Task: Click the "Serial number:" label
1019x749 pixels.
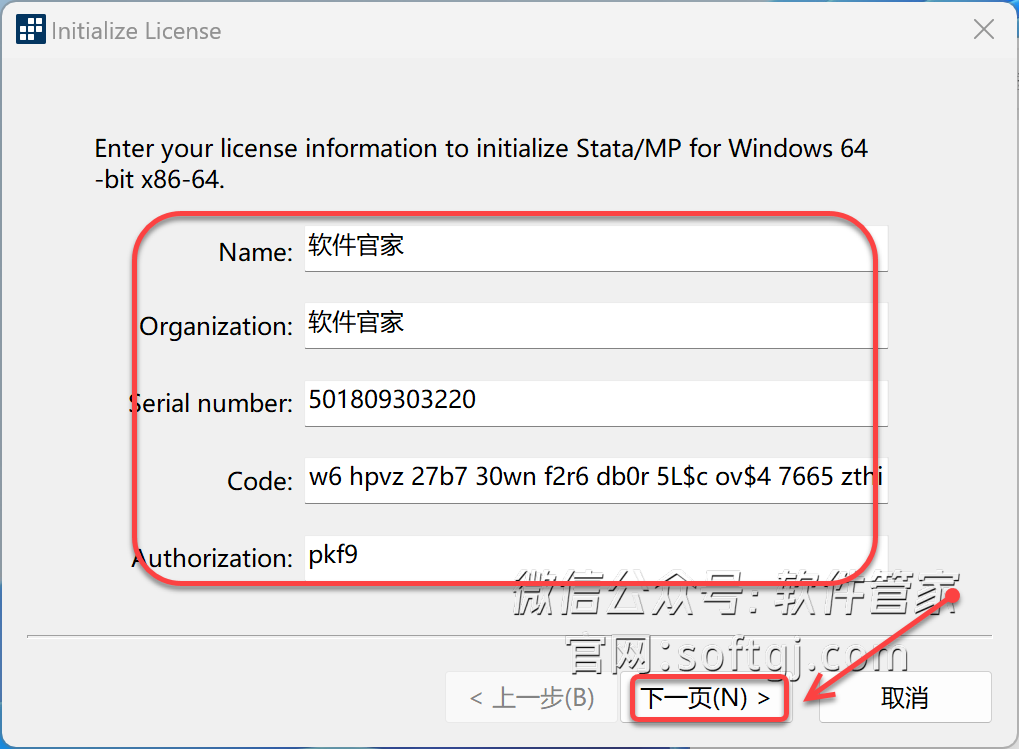Action: 211,403
